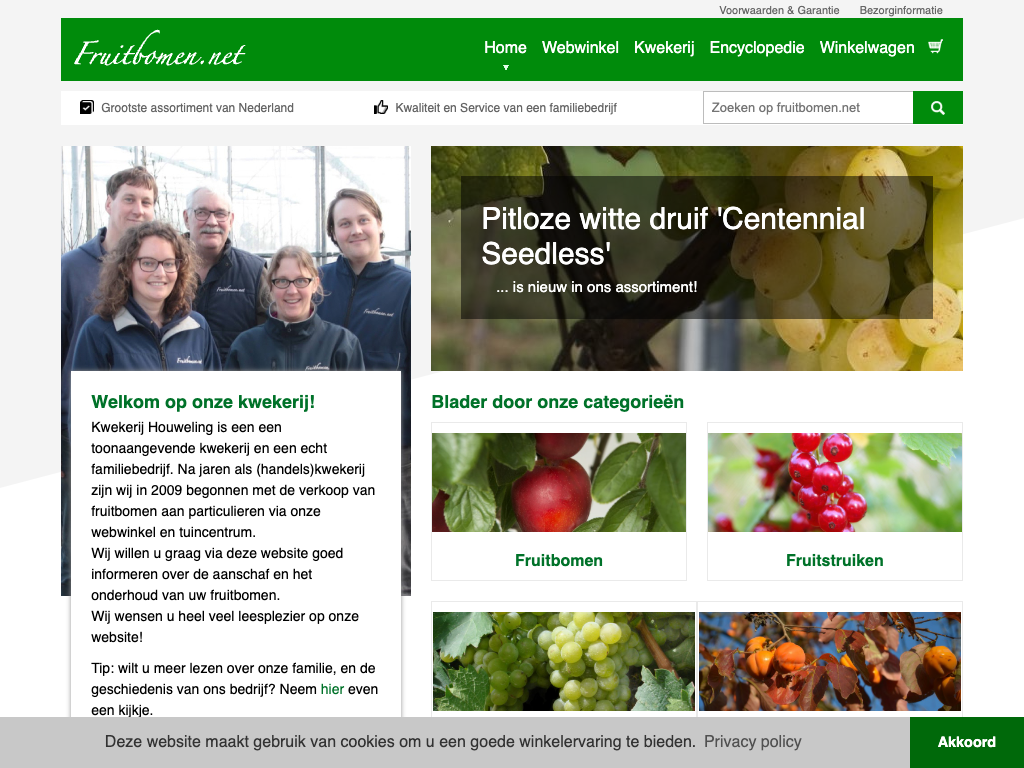Open the Fruitstruiken category link
Image resolution: width=1024 pixels, height=768 pixels.
click(x=835, y=560)
